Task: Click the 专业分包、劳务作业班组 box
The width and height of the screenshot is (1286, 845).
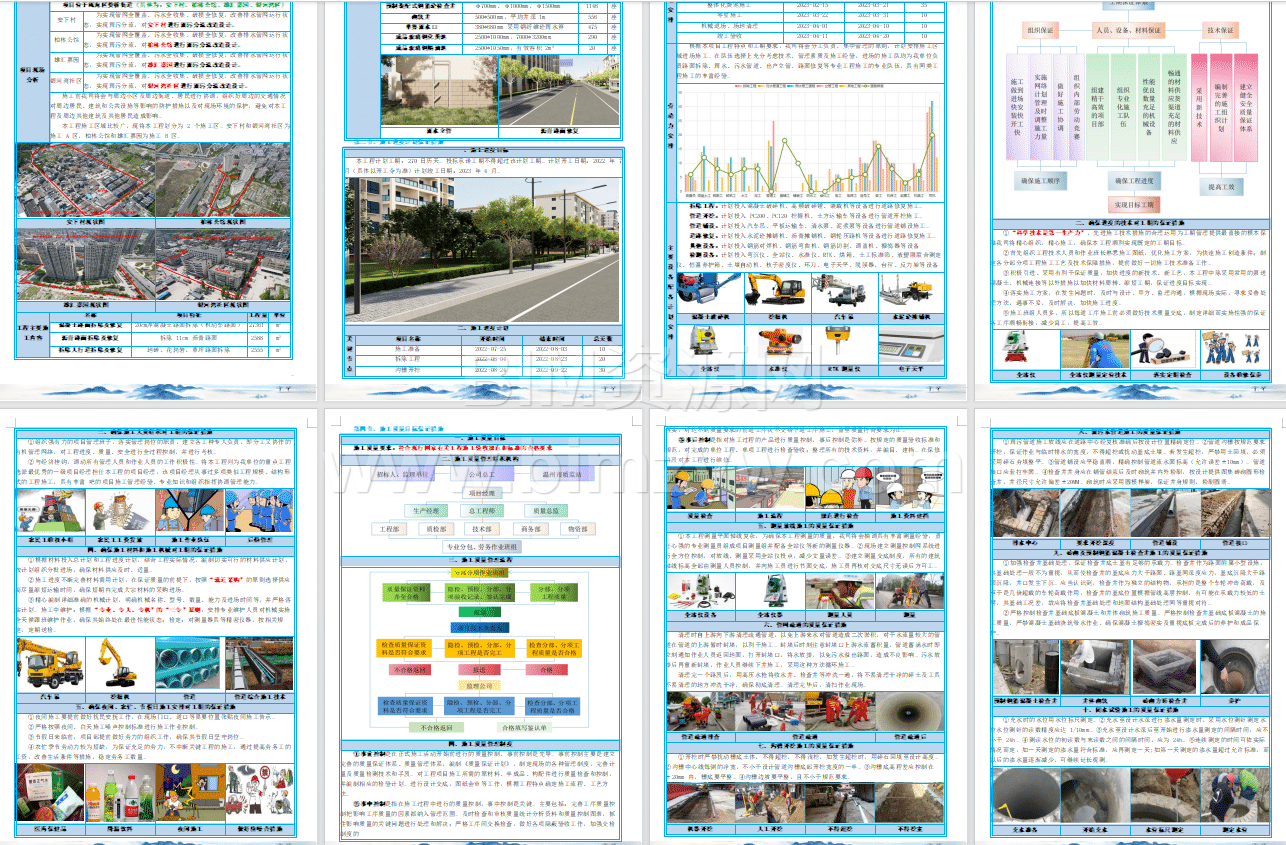Action: (483, 547)
